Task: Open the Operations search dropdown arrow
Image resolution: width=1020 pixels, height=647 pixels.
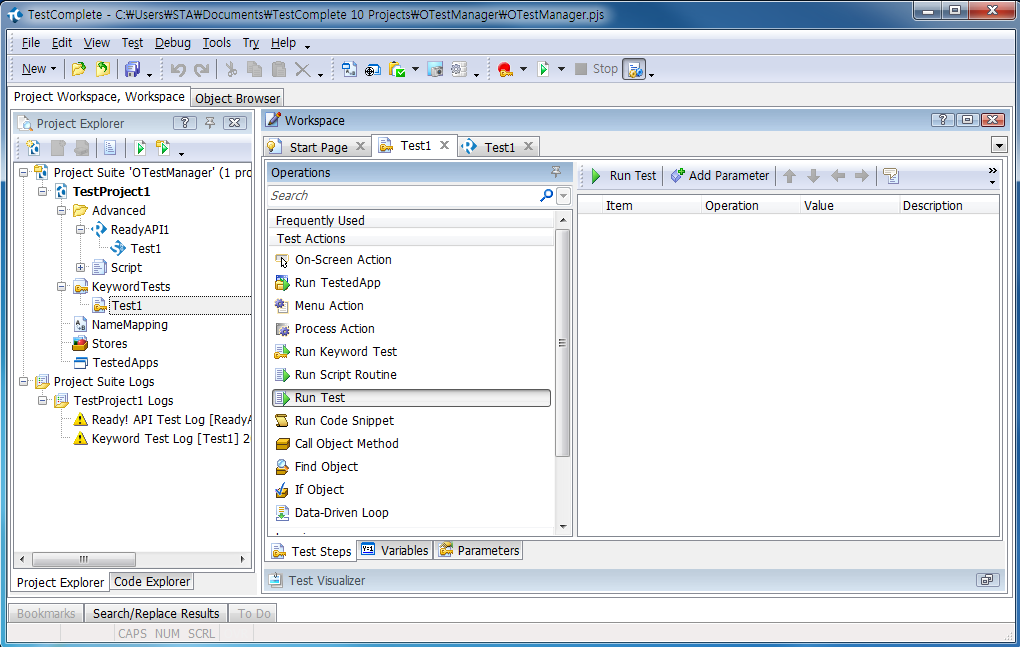Action: 563,196
